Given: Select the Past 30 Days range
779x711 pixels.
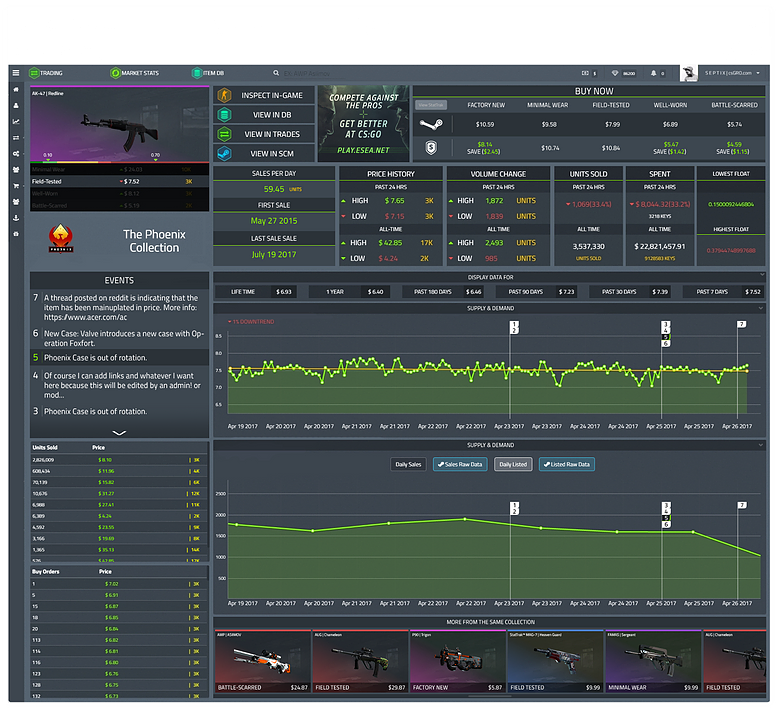Looking at the screenshot, I should point(630,292).
